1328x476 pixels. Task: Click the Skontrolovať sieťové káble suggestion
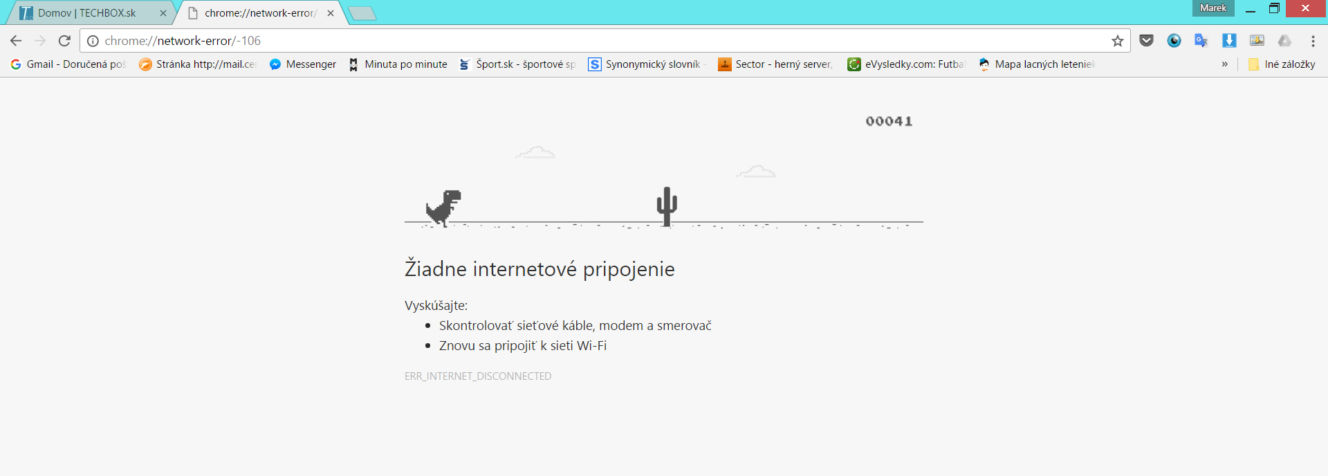coord(575,325)
